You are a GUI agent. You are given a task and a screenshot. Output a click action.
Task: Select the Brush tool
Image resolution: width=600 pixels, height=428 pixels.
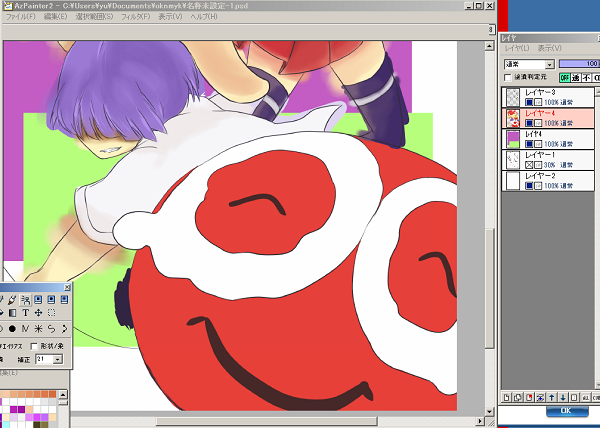(x=12, y=299)
